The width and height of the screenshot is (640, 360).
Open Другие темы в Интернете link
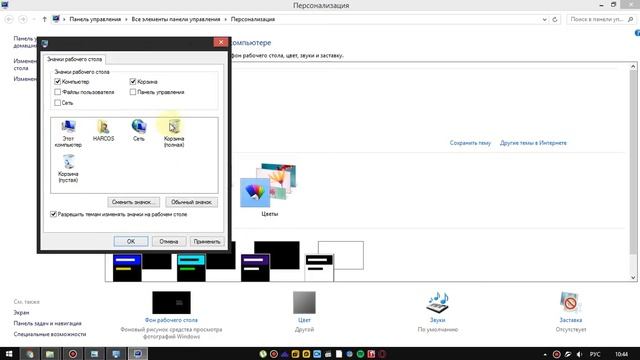(533, 143)
